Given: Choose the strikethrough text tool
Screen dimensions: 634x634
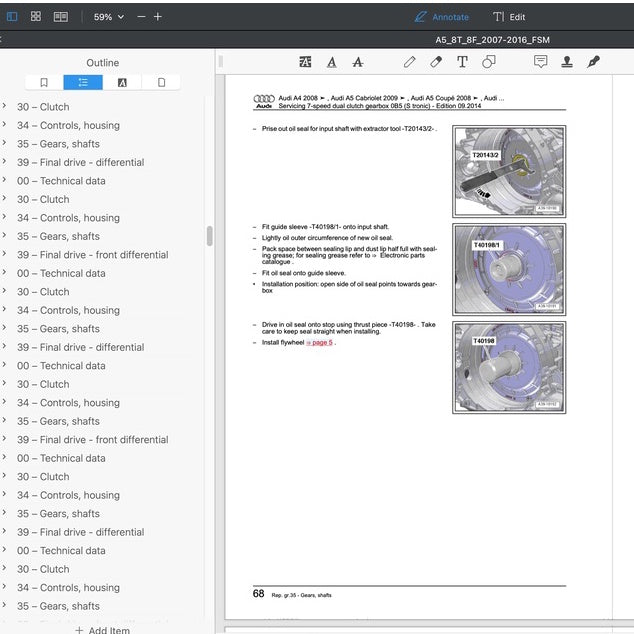Looking at the screenshot, I should pyautogui.click(x=358, y=62).
